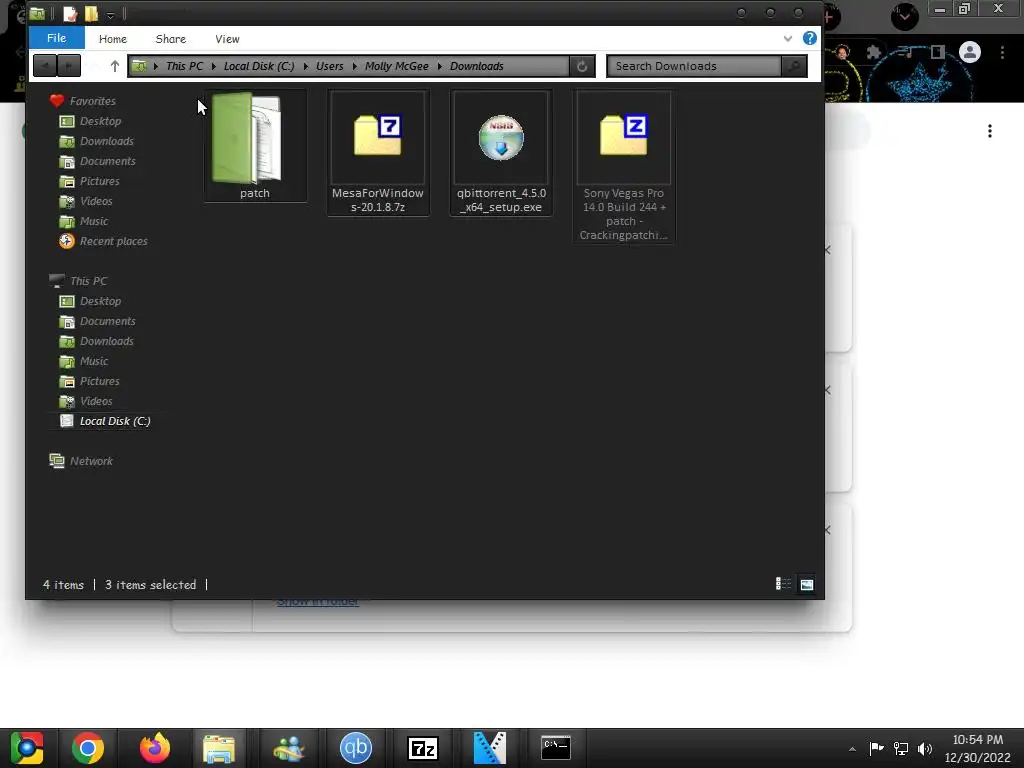The height and width of the screenshot is (768, 1024).
Task: Refresh the Downloads folder view
Action: click(582, 66)
